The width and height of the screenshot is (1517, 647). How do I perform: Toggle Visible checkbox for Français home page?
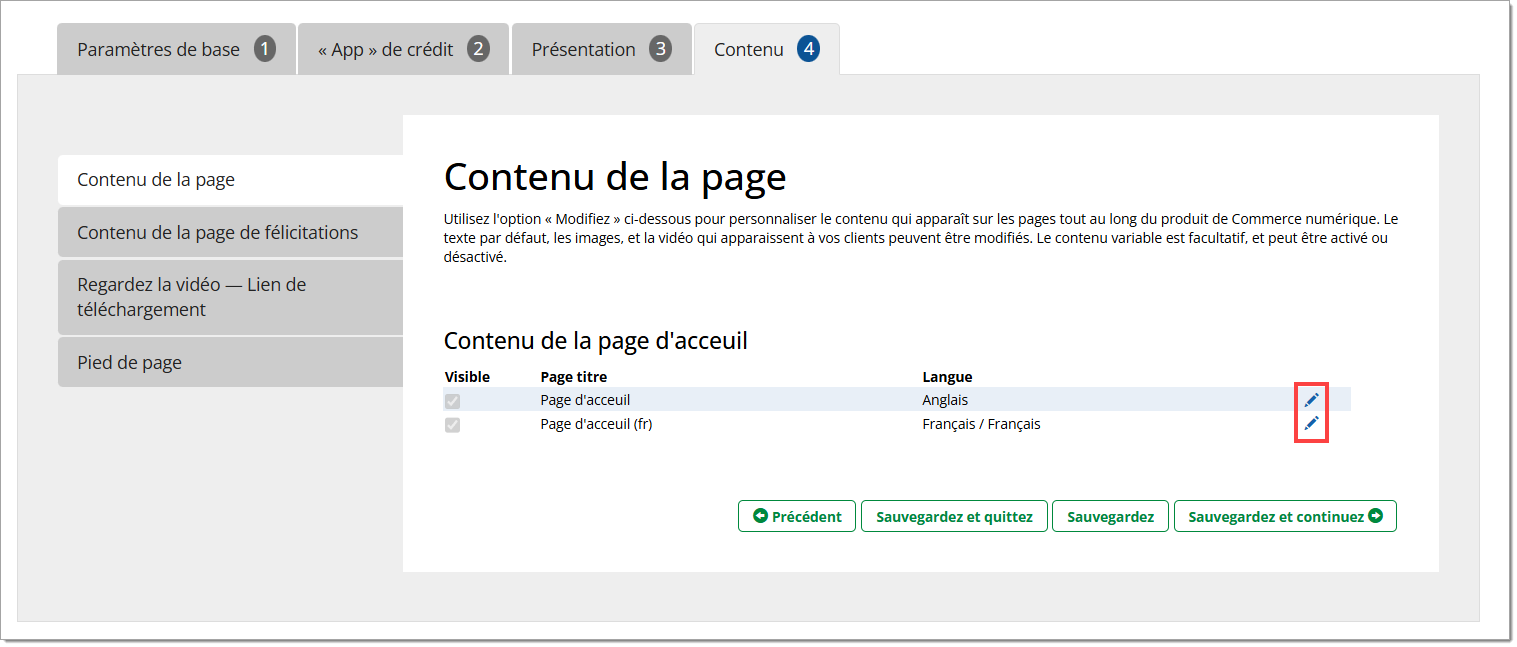(453, 425)
